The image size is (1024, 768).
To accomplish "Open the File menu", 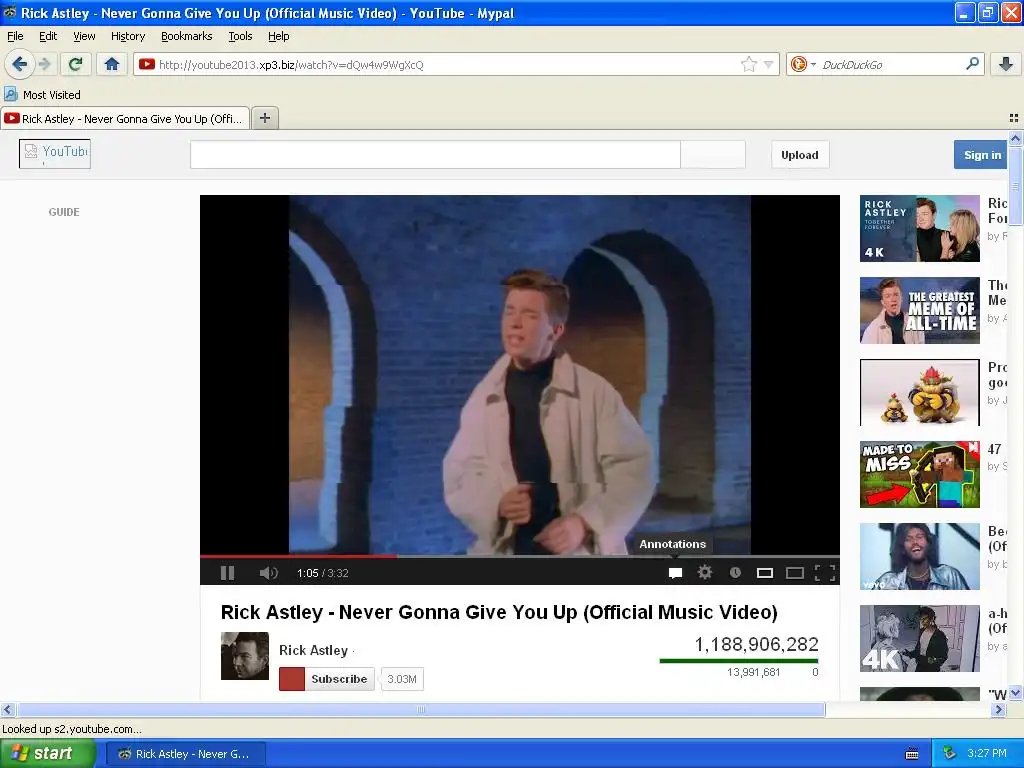I will 15,36.
